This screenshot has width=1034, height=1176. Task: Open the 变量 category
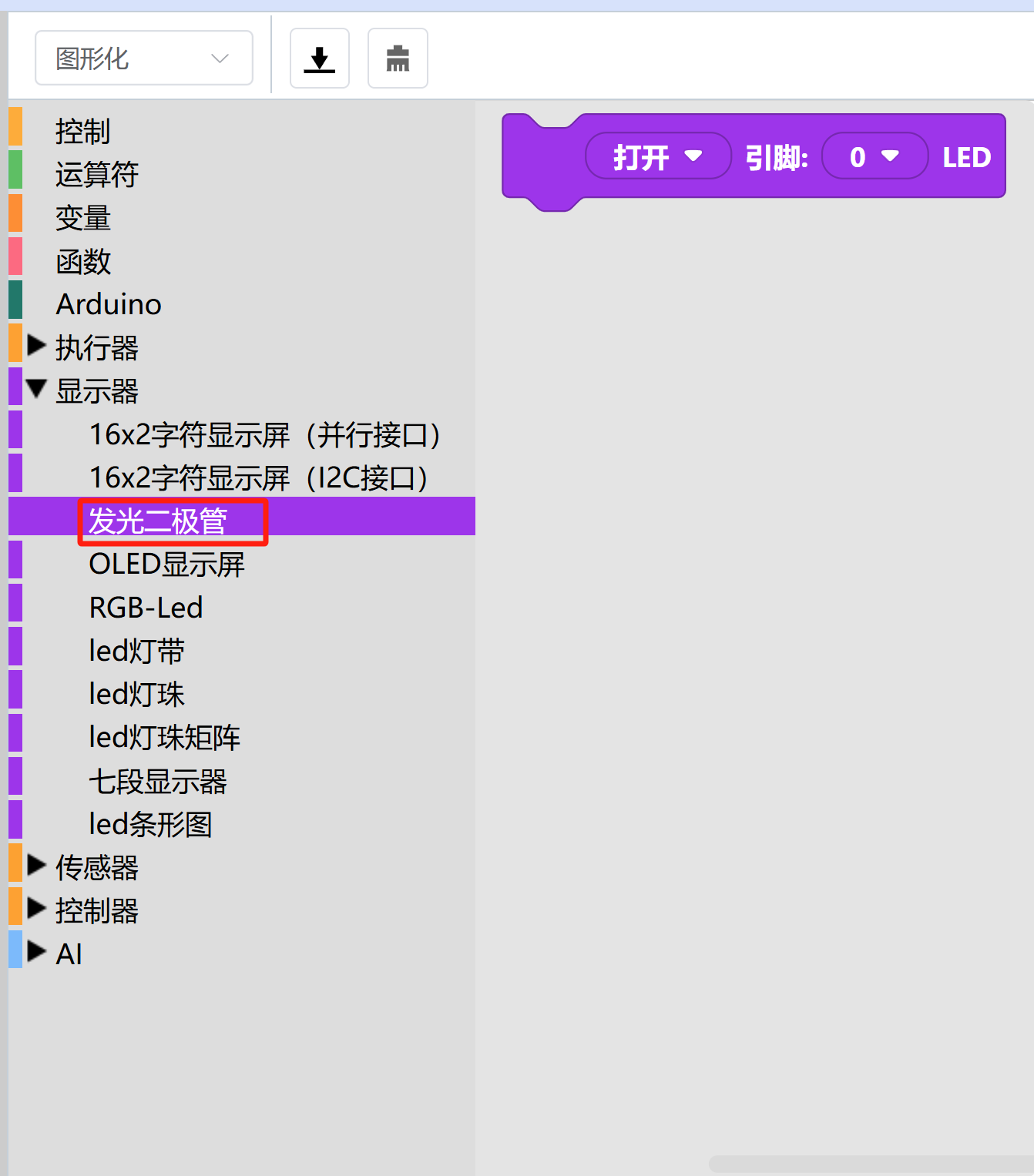point(83,218)
